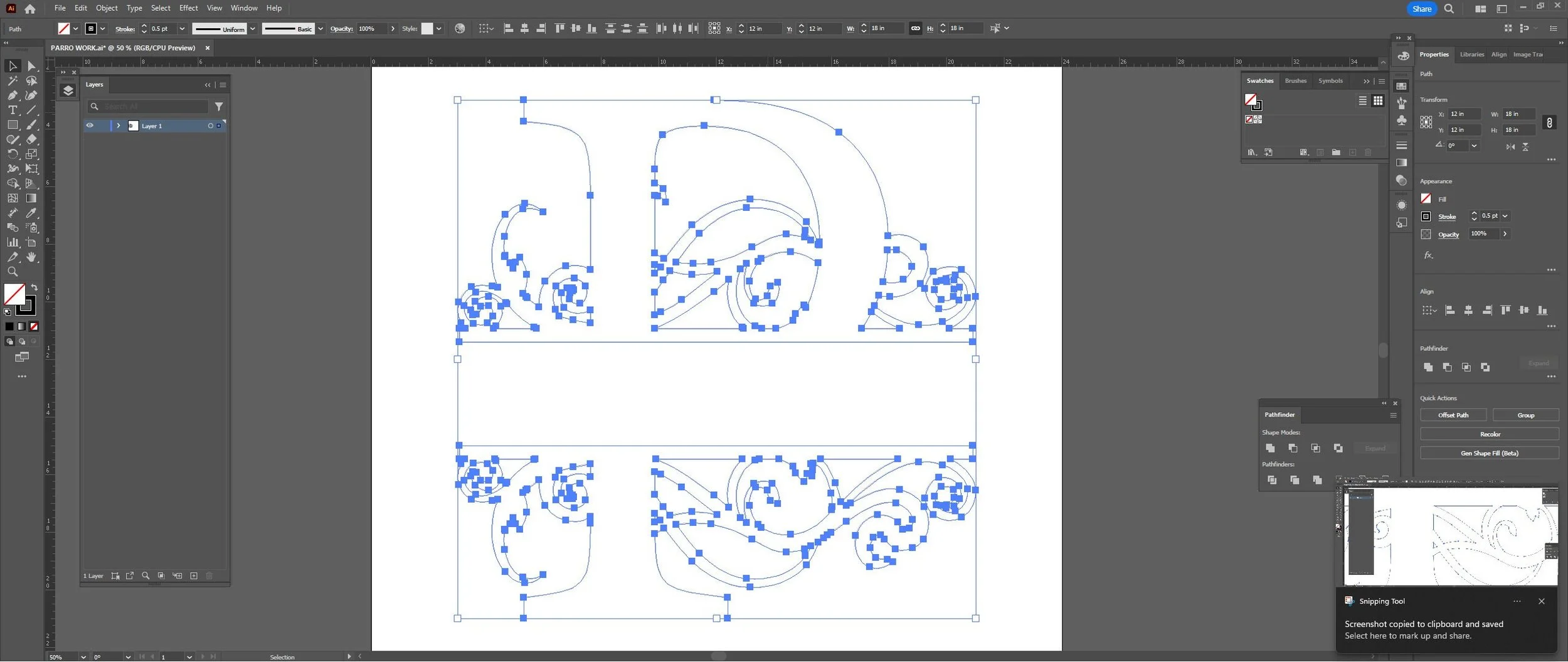
Task: Open the stroke weight dropdown in control bar
Action: [x=182, y=28]
